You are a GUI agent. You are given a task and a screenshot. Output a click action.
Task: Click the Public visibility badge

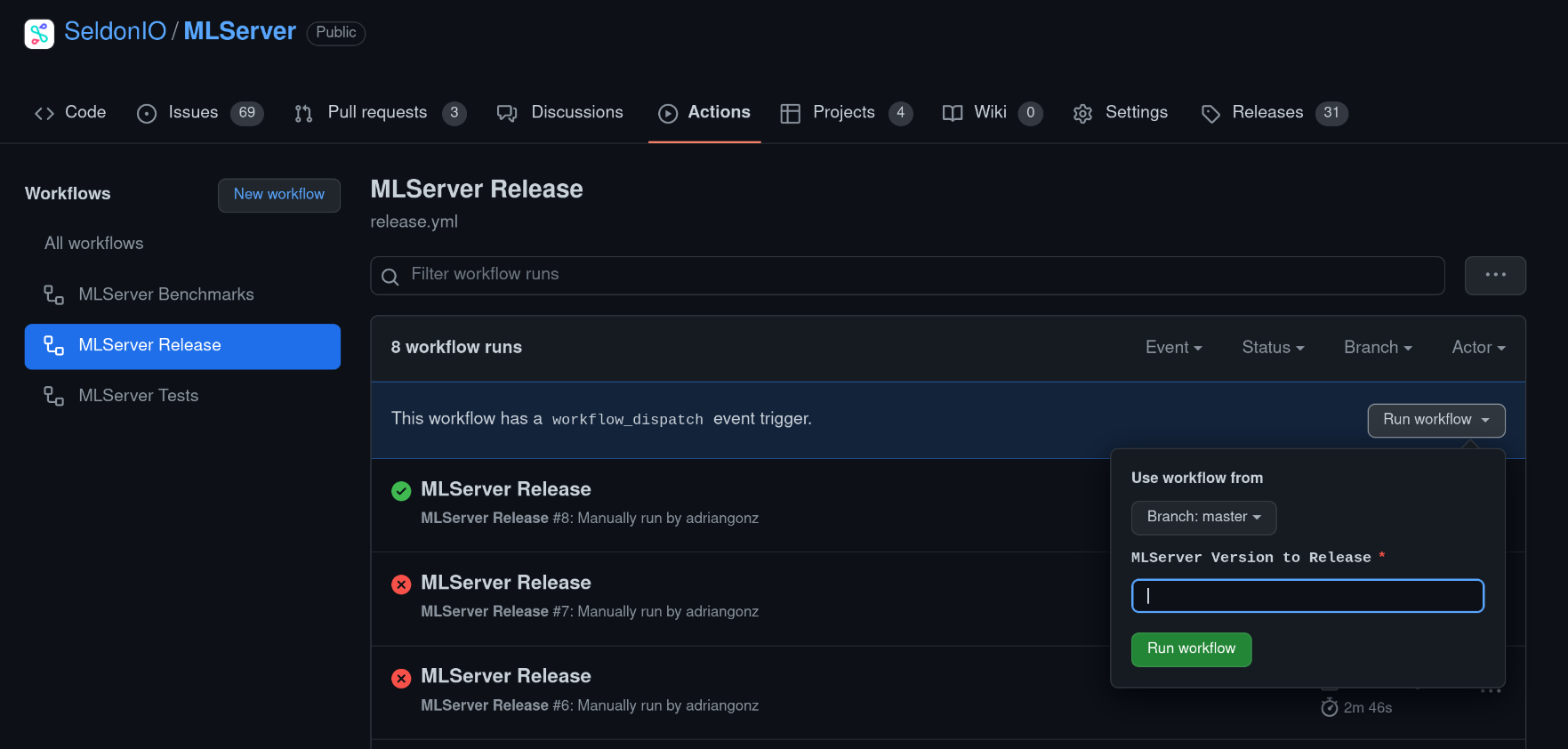(x=336, y=33)
